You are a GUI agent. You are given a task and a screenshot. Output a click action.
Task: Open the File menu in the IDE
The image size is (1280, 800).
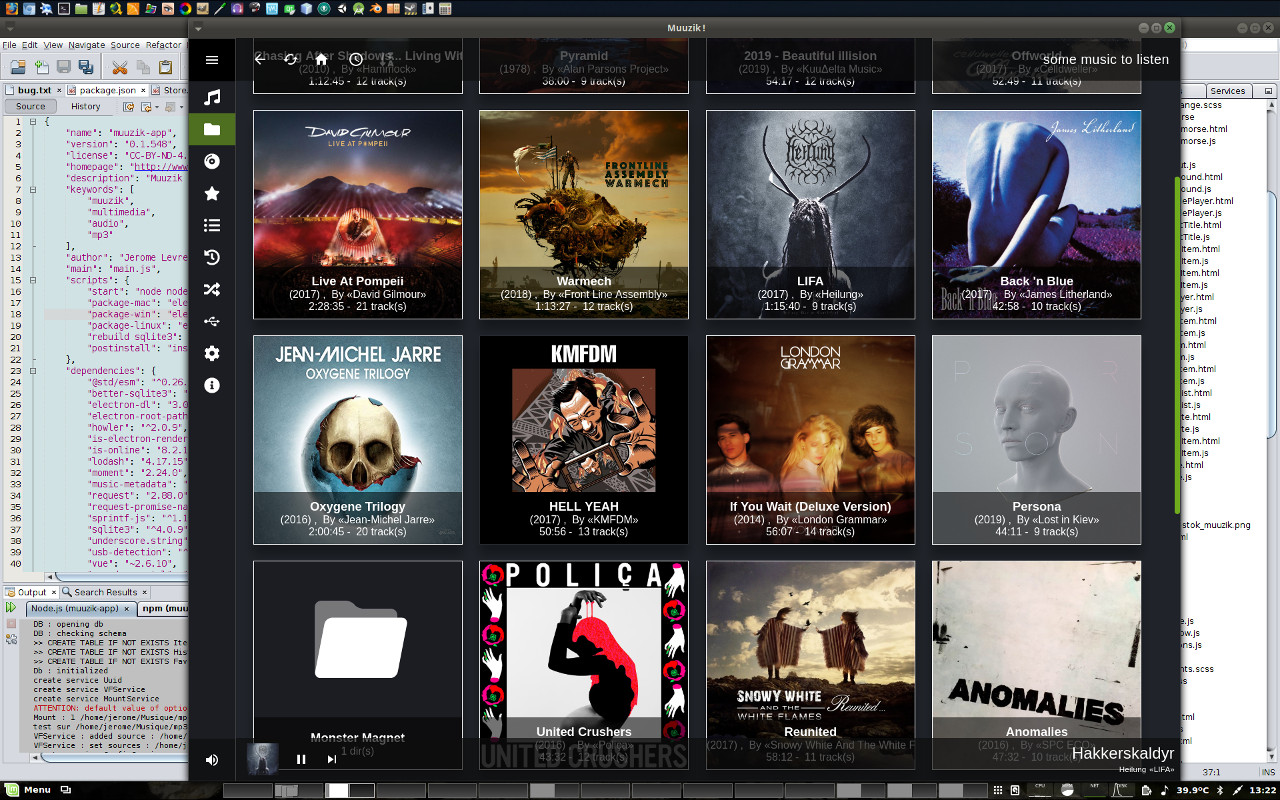point(10,45)
